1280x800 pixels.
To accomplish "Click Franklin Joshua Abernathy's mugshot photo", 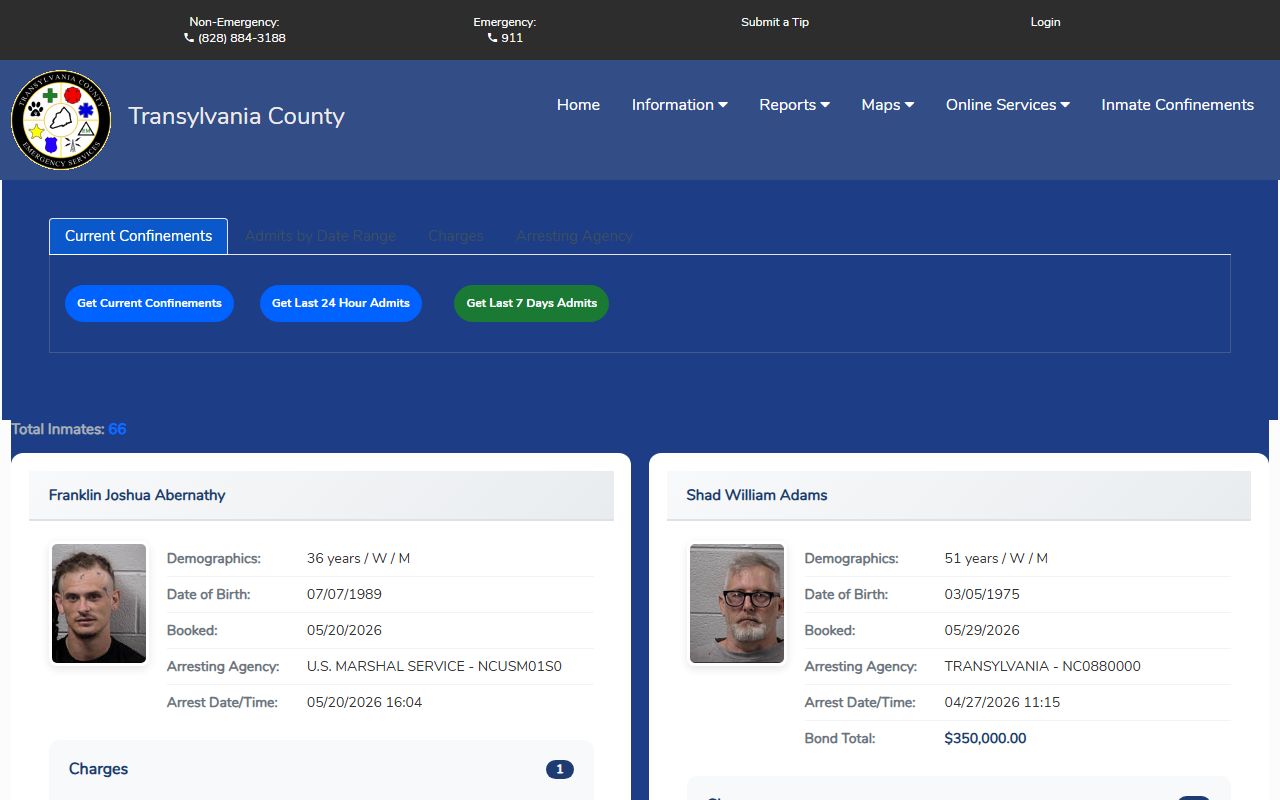I will pyautogui.click(x=99, y=603).
